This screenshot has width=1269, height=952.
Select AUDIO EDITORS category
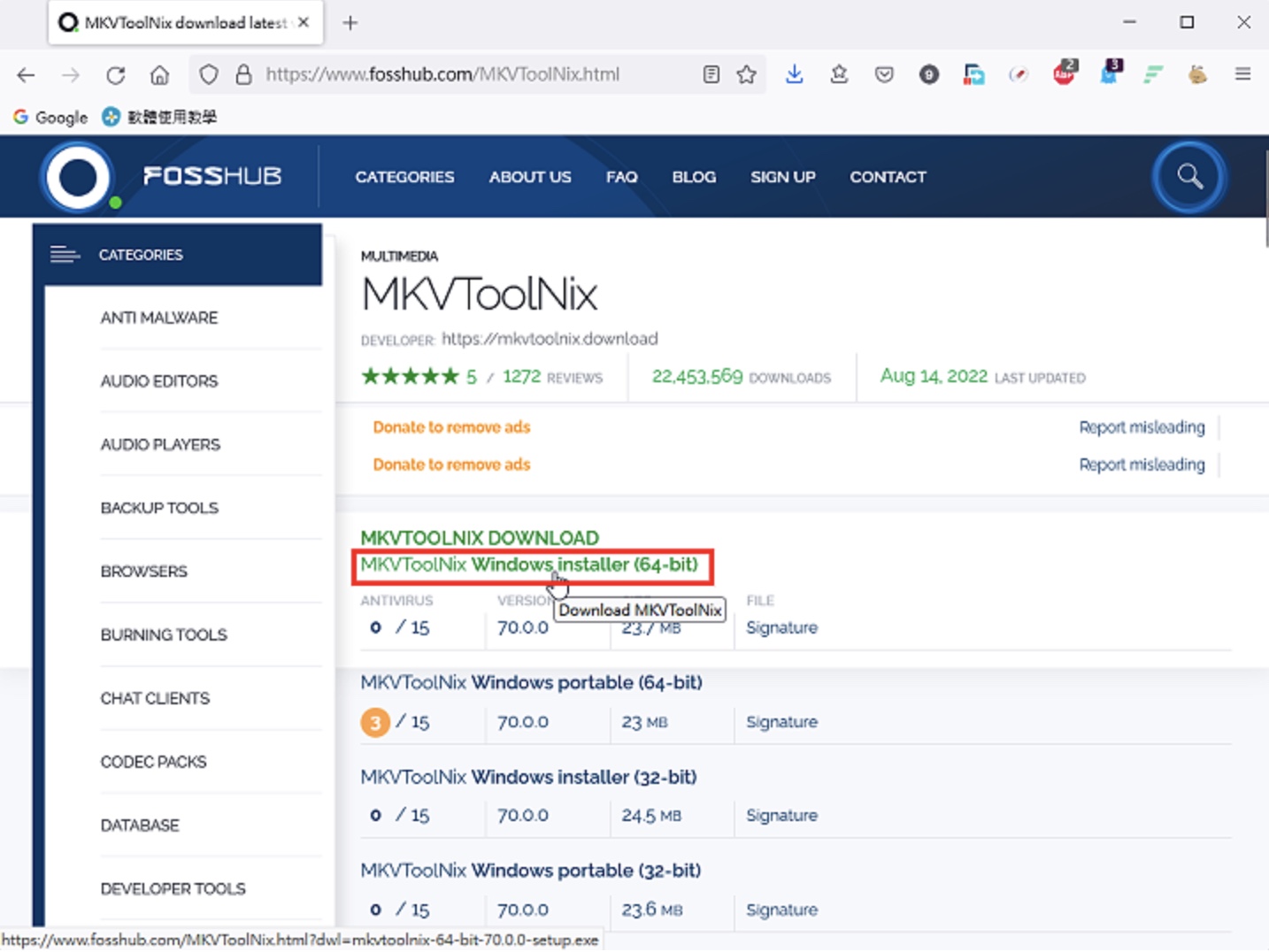click(x=159, y=381)
